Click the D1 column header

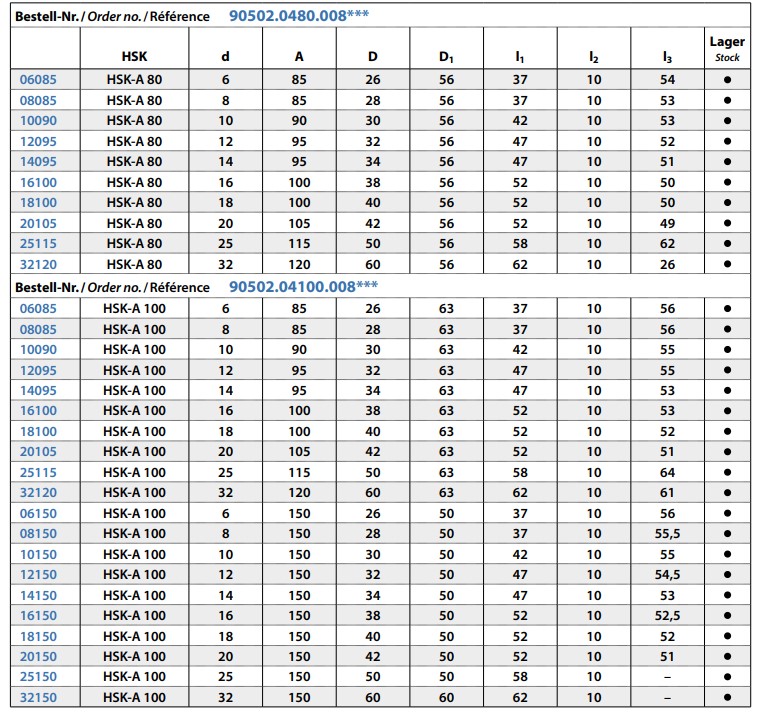coord(446,57)
